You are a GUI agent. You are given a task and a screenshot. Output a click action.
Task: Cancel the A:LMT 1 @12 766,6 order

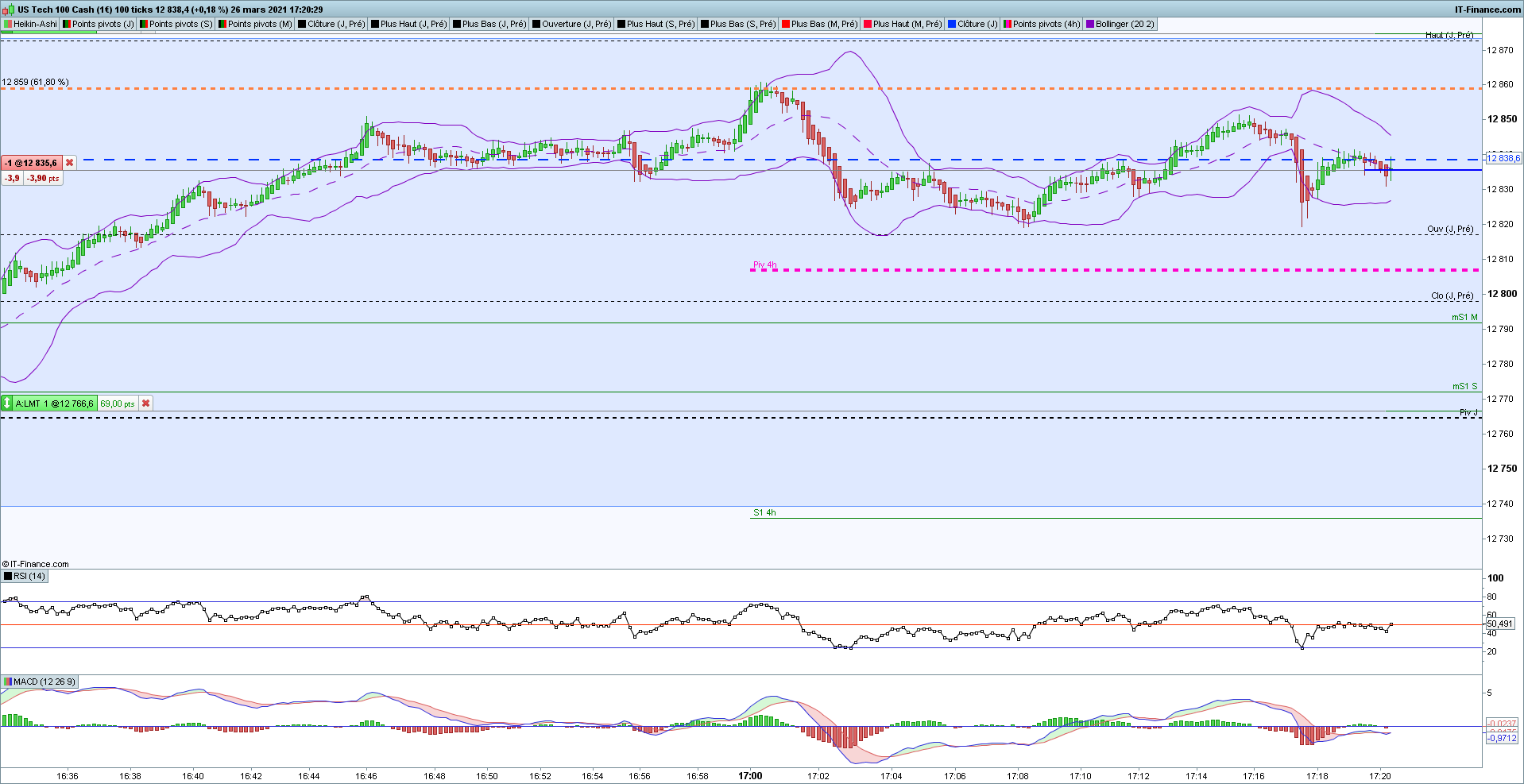coord(145,404)
